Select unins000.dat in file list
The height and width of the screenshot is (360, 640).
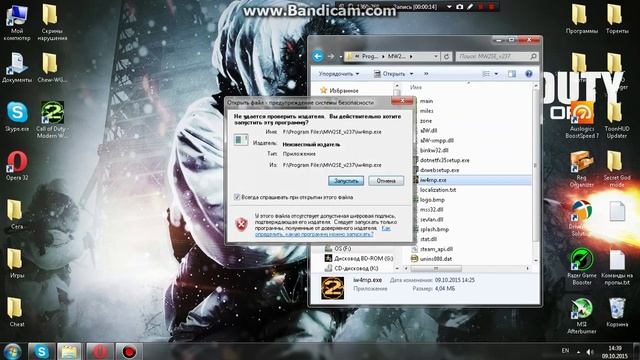pyautogui.click(x=436, y=259)
